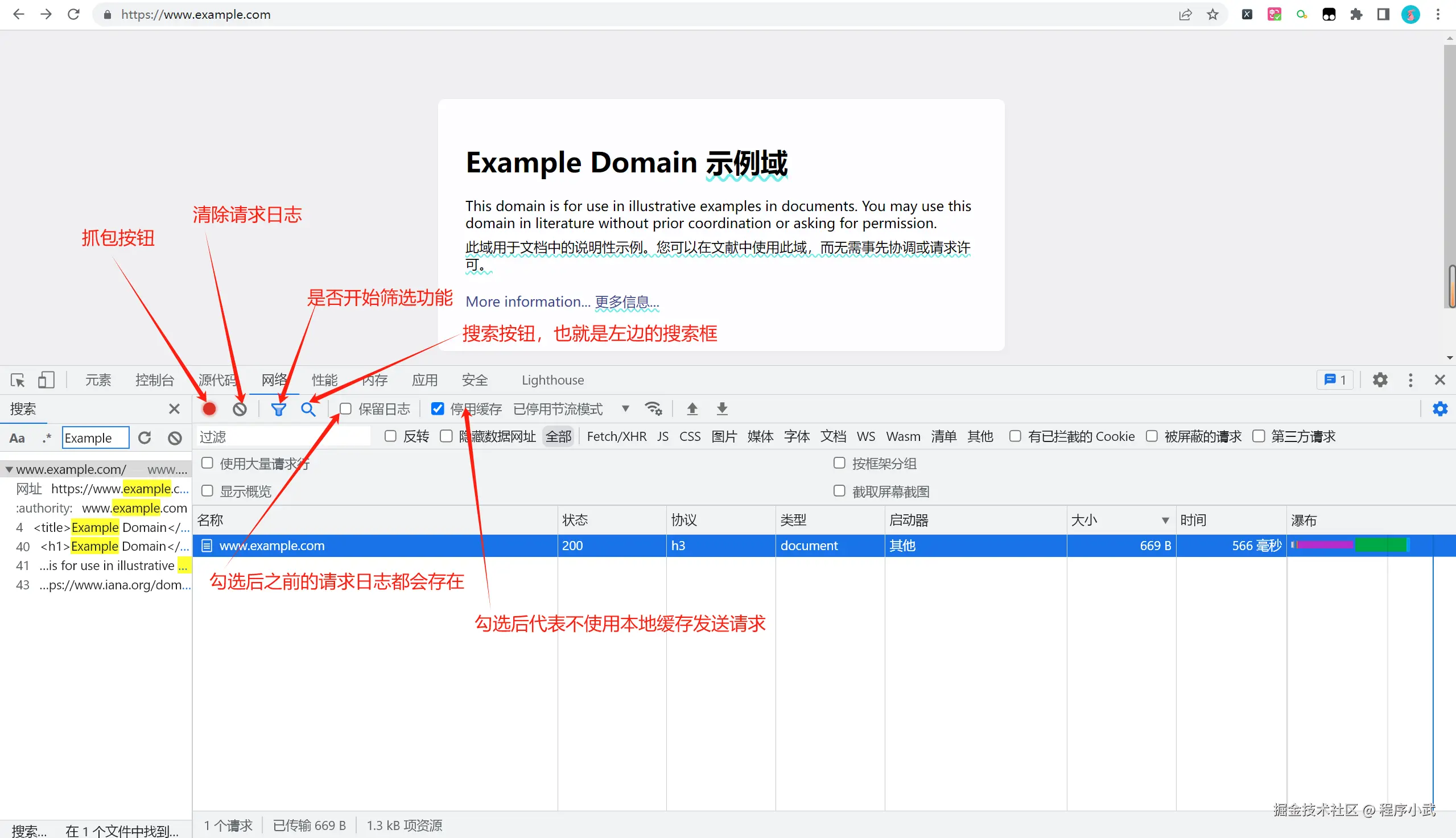The image size is (1456, 838).
Task: Click the 大小 column sort arrow
Action: point(1165,521)
